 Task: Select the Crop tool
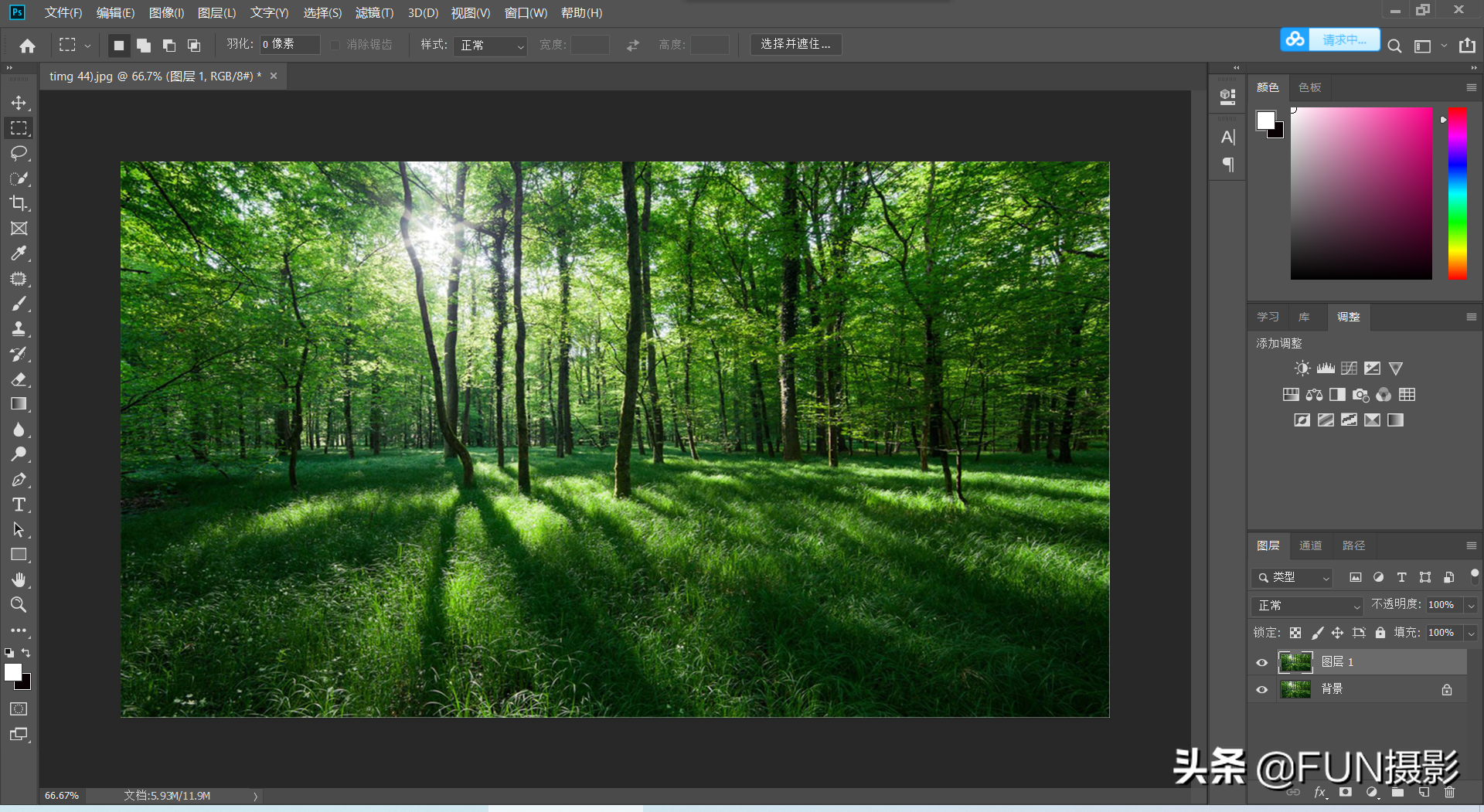19,203
